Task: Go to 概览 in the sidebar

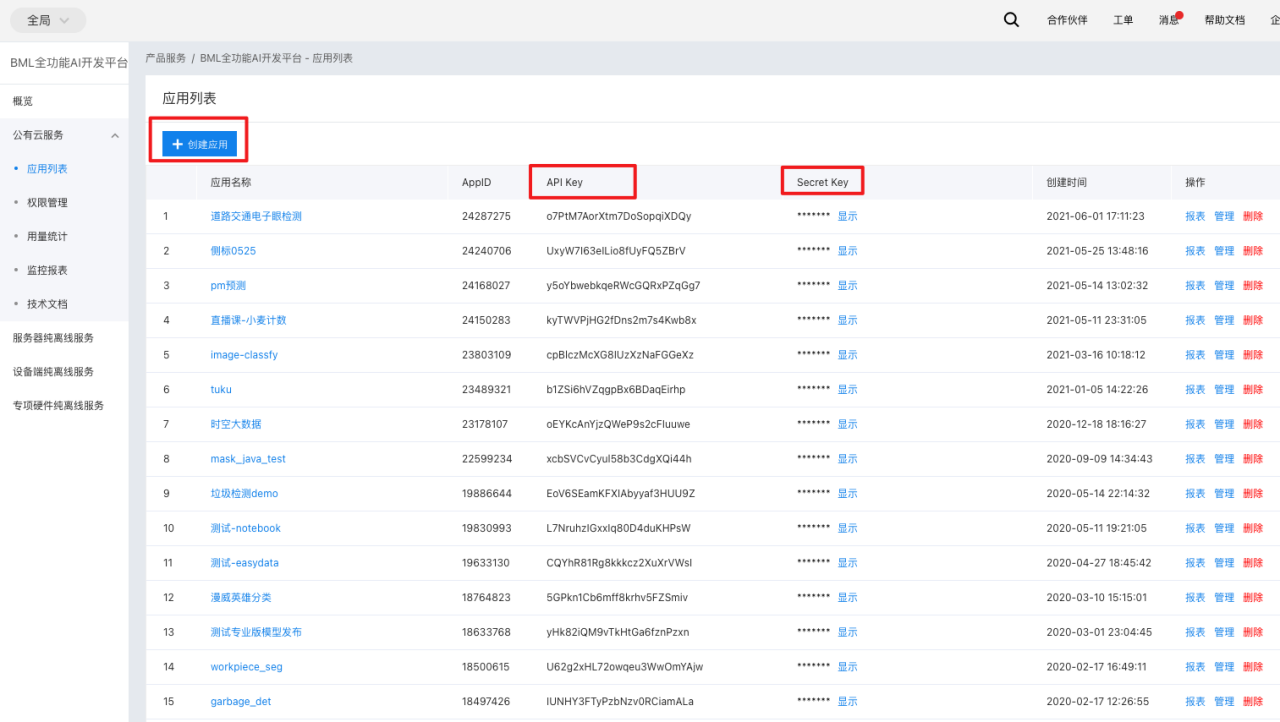Action: click(23, 101)
